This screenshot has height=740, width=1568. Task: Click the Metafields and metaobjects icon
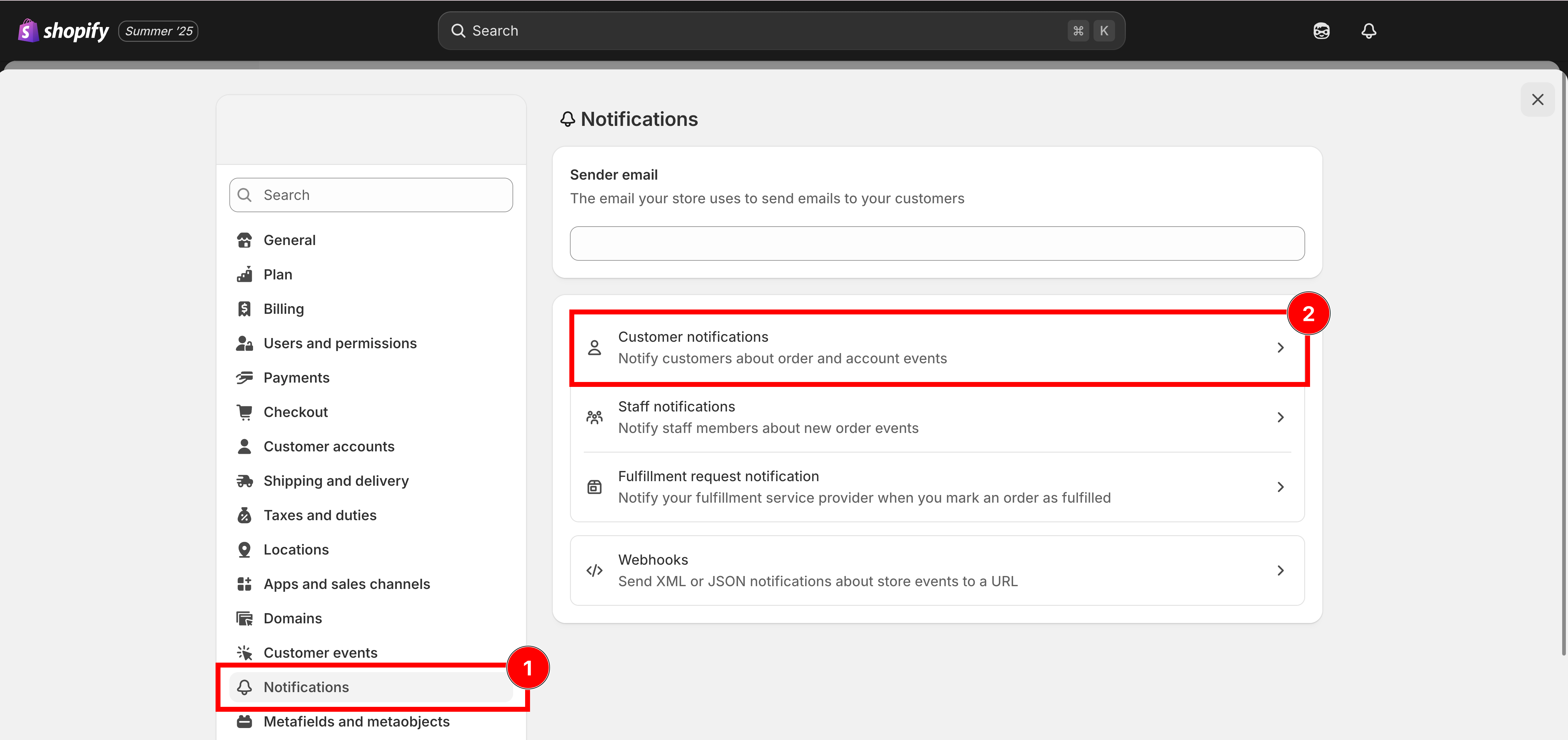244,722
